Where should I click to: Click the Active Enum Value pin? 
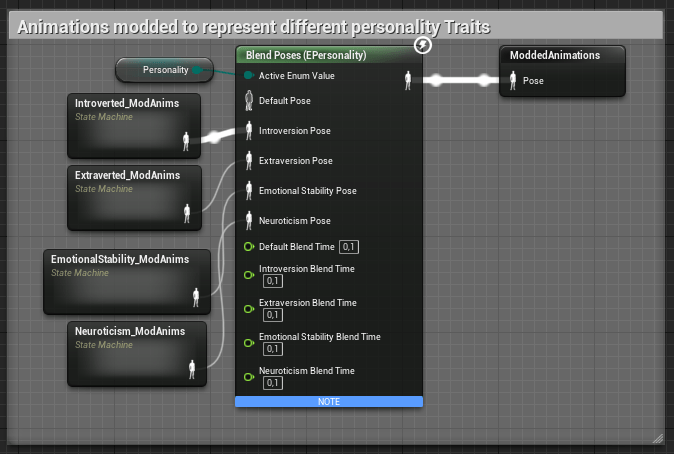(249, 75)
